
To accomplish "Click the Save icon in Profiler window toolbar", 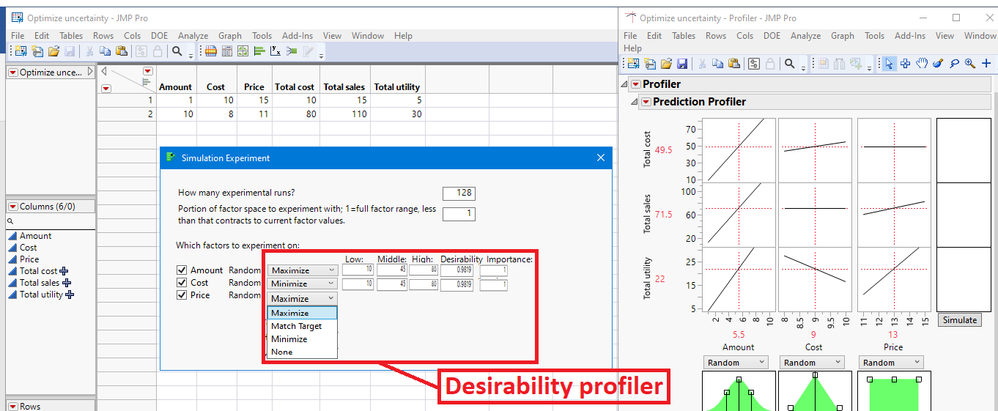I will (x=682, y=64).
